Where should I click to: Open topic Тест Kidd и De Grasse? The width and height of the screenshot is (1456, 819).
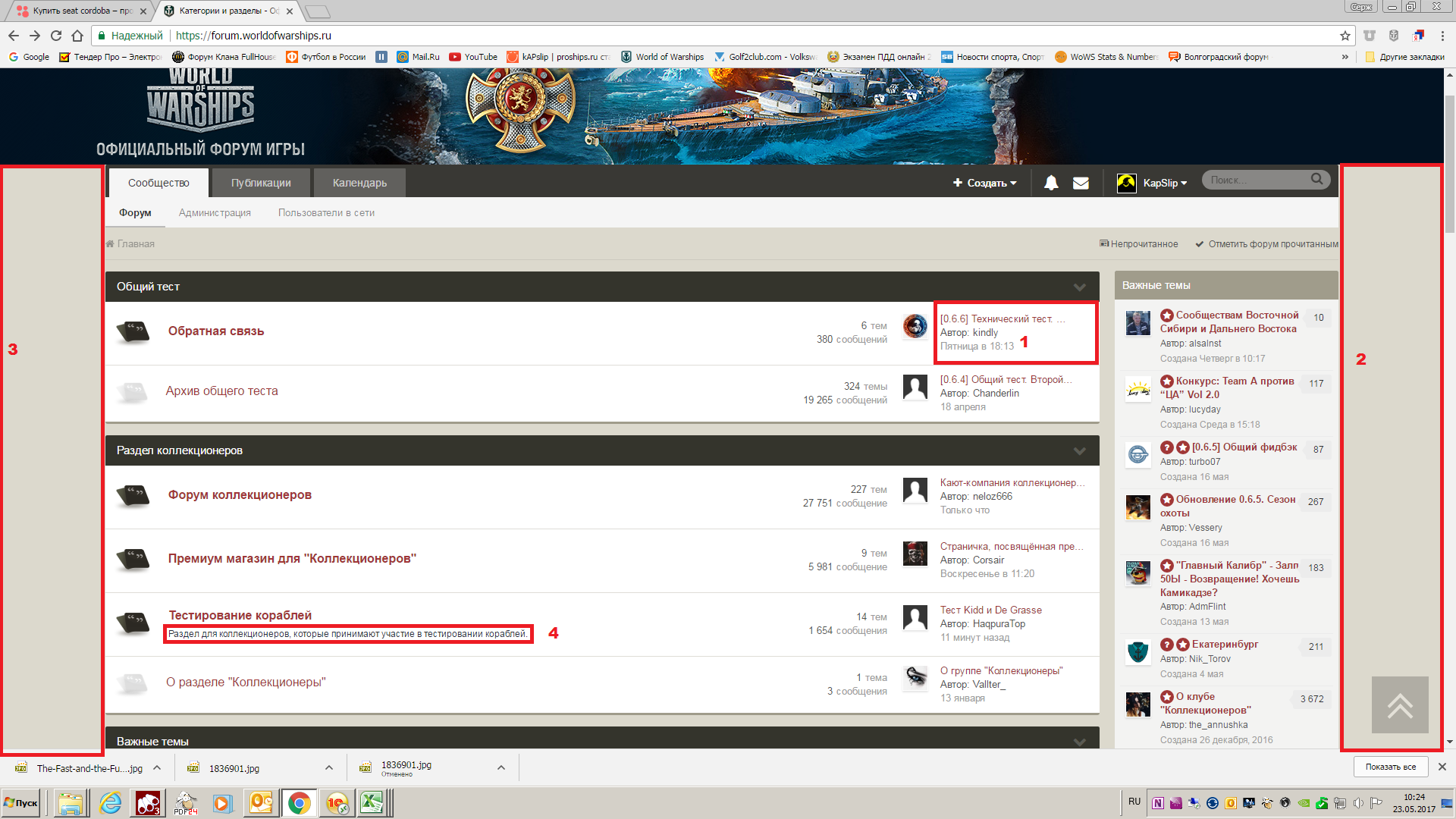[x=990, y=610]
